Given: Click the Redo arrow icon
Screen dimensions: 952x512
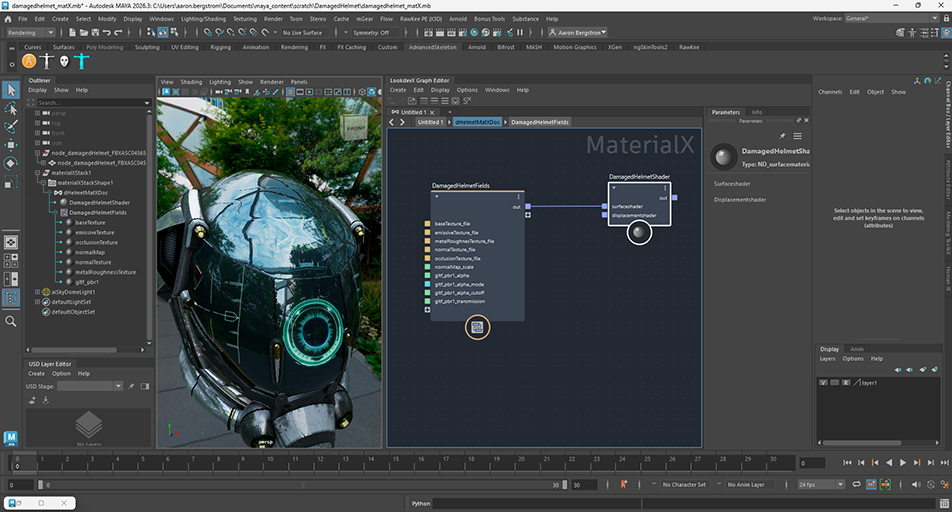Looking at the screenshot, I should pos(118,33).
